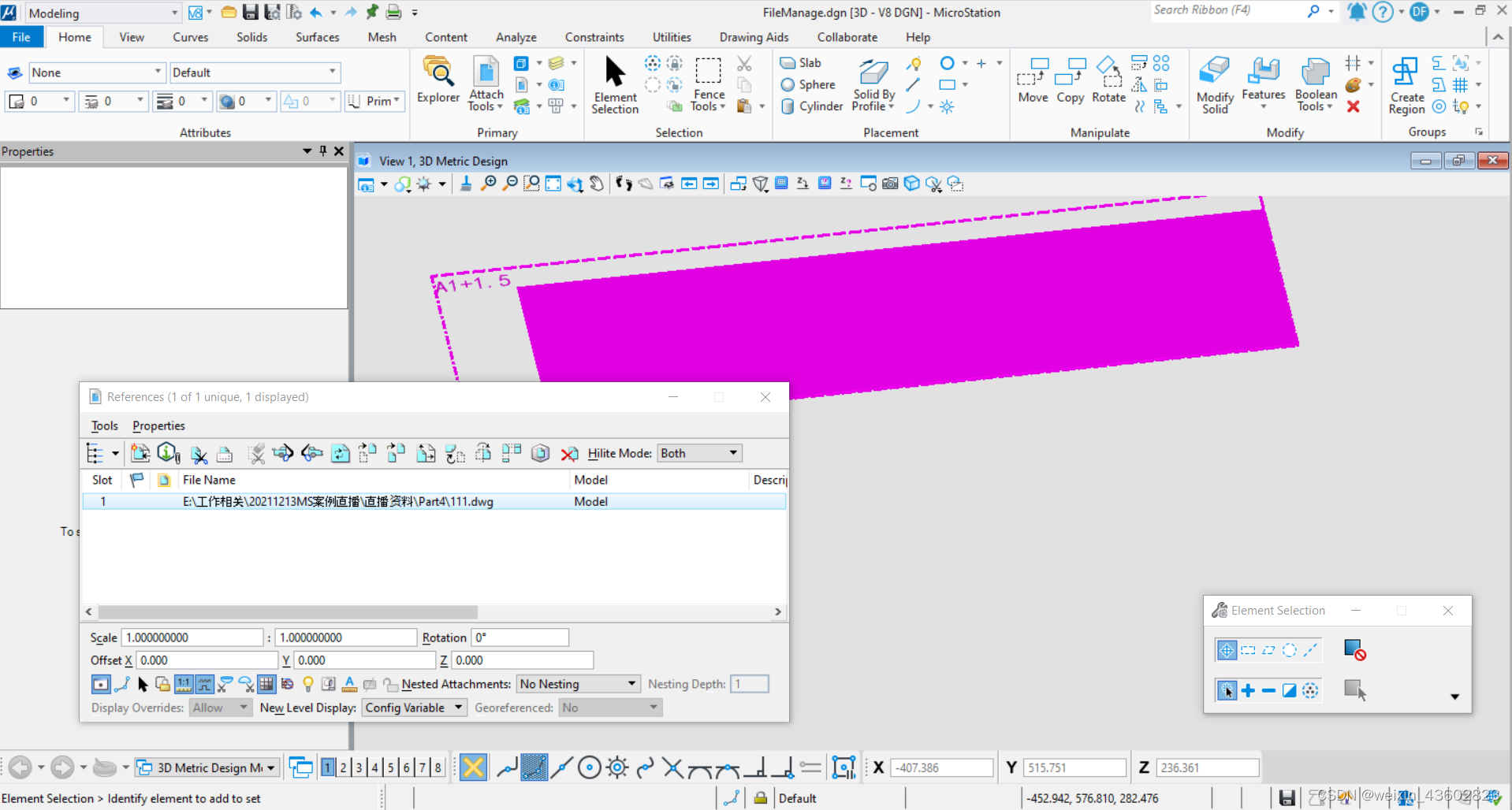This screenshot has height=810, width=1512.
Task: Click View Previous arrow icon
Action: [689, 184]
